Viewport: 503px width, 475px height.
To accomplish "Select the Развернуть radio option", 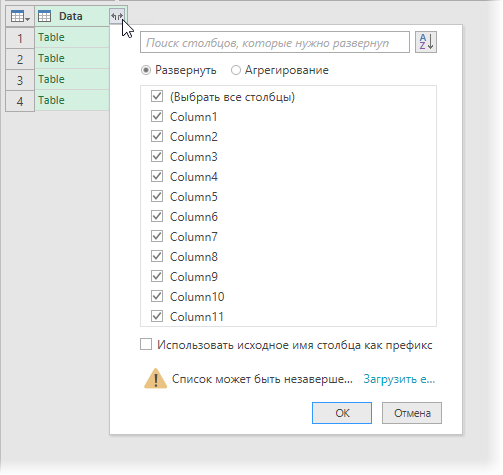I will pos(146,70).
